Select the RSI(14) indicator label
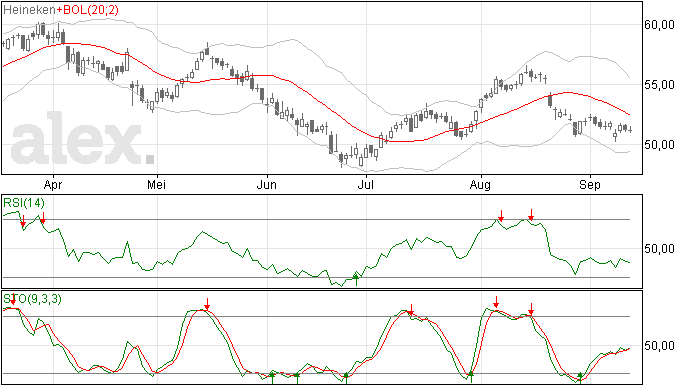 24,203
